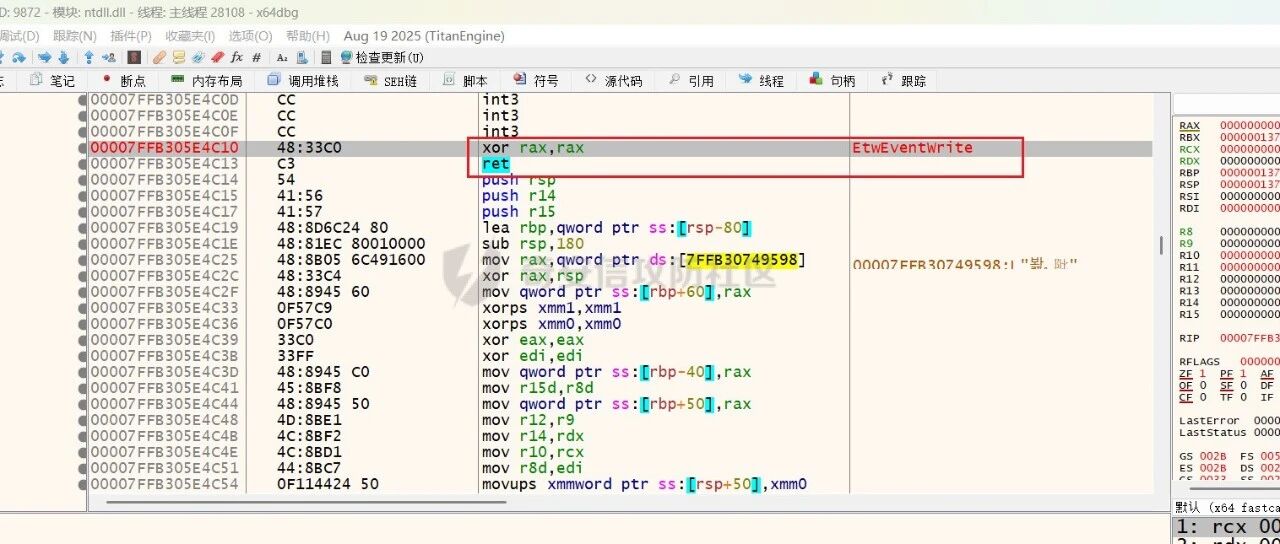Open the labels list icon
The width and height of the screenshot is (1280, 544).
click(197, 57)
